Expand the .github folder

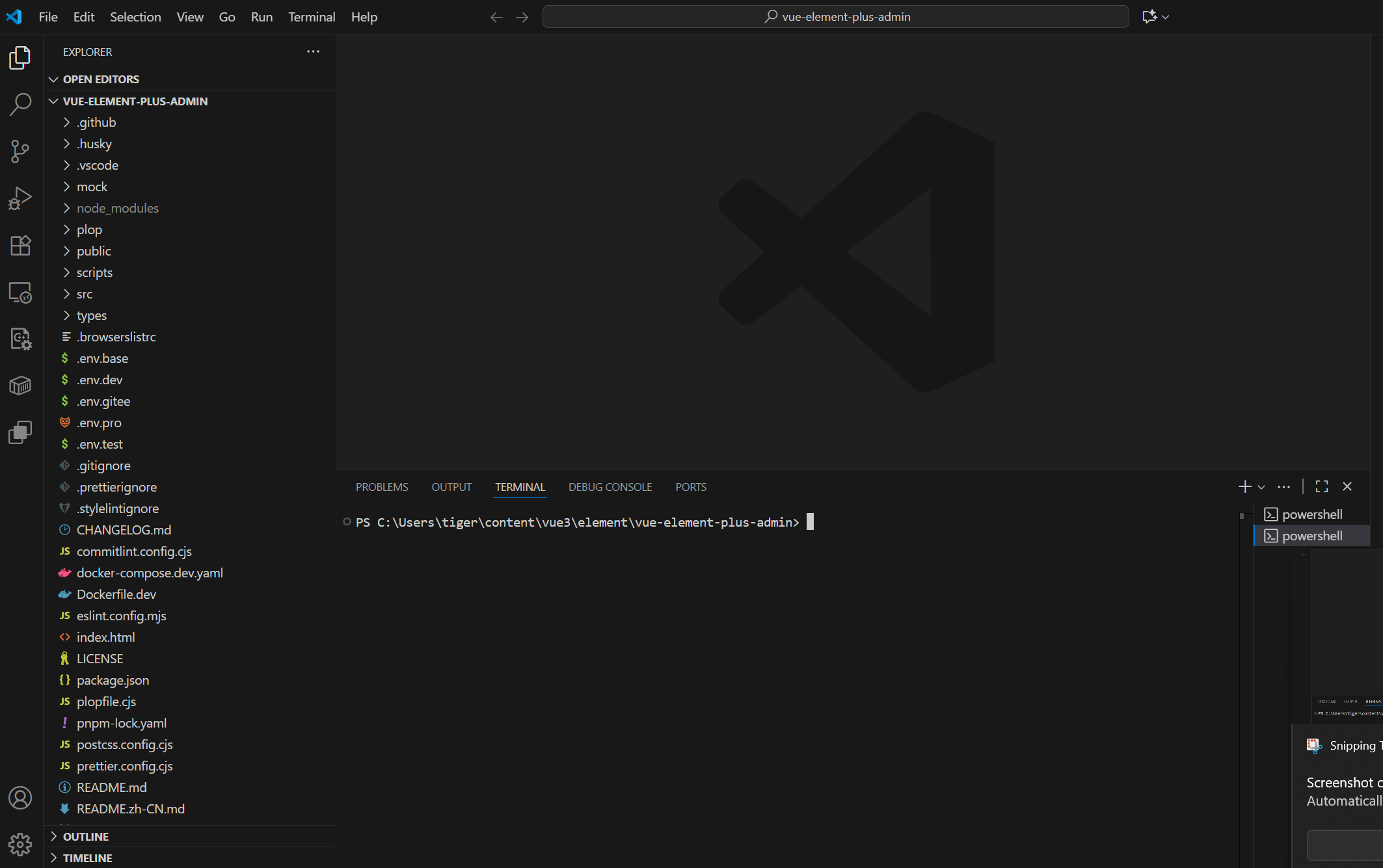click(x=189, y=122)
